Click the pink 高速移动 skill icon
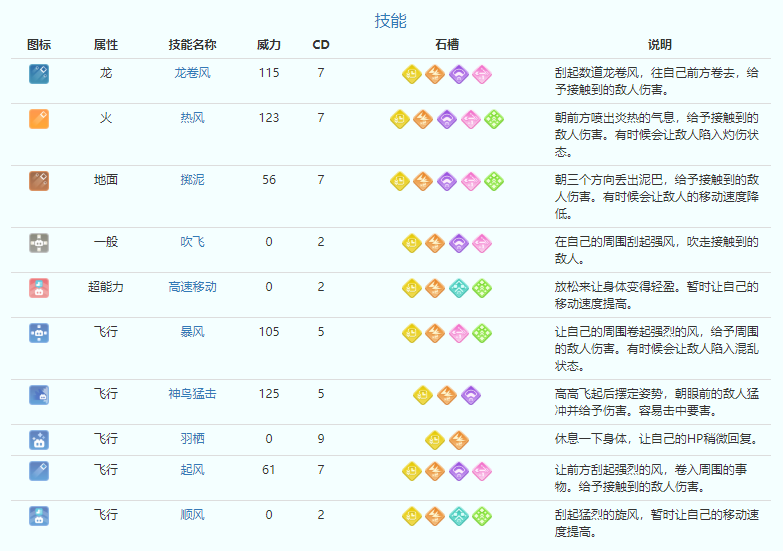This screenshot has height=551, width=783. (x=39, y=288)
